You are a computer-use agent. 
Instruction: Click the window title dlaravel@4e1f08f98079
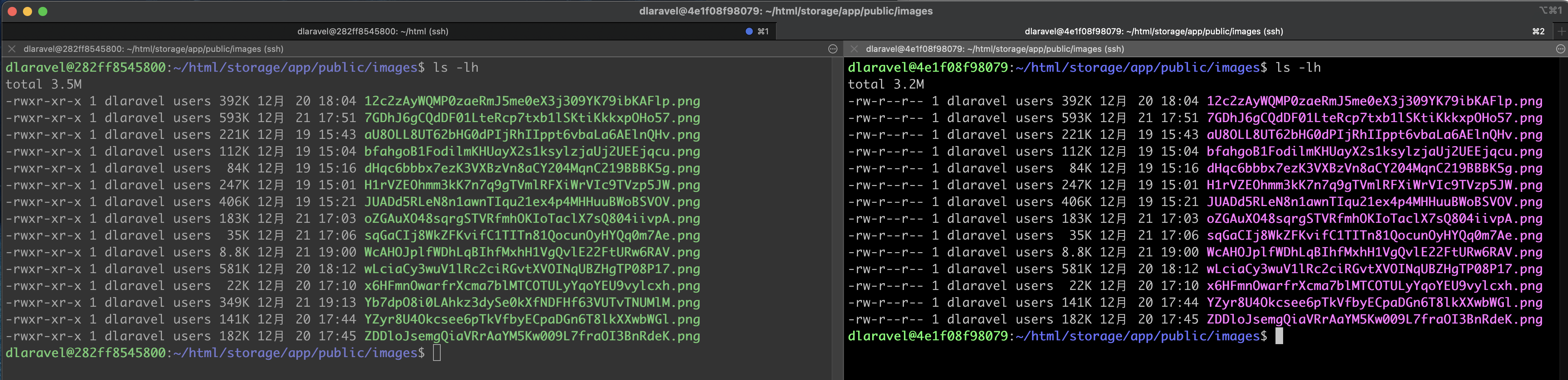click(x=785, y=11)
